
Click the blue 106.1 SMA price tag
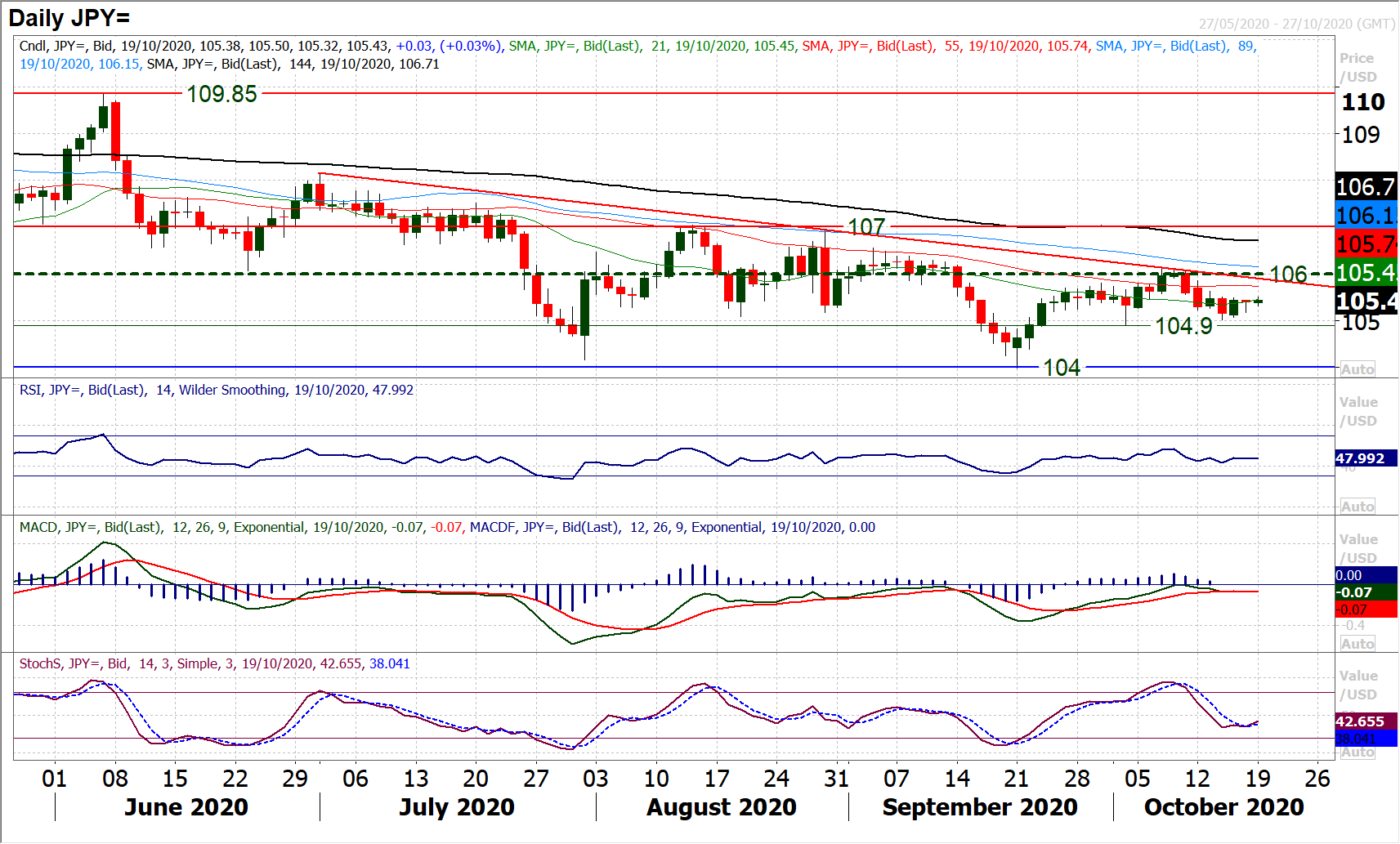coord(1366,216)
